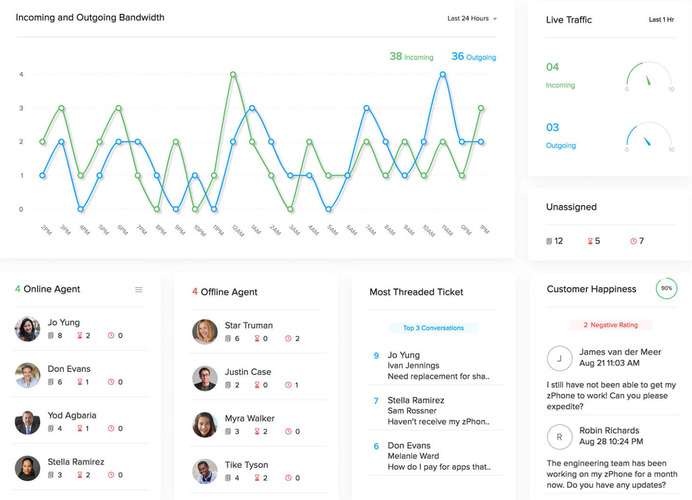This screenshot has width=692, height=500.
Task: Toggle the 36 Outgoing legend series
Action: click(474, 56)
